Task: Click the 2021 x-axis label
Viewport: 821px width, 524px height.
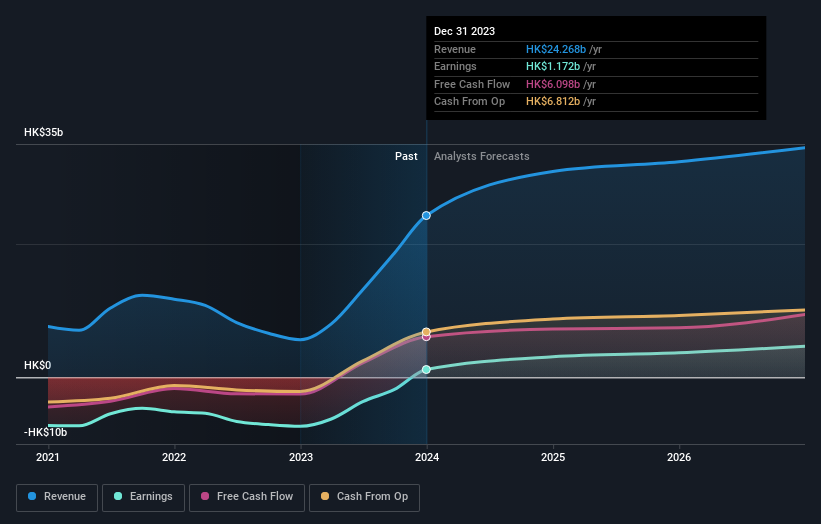Action: tap(48, 458)
